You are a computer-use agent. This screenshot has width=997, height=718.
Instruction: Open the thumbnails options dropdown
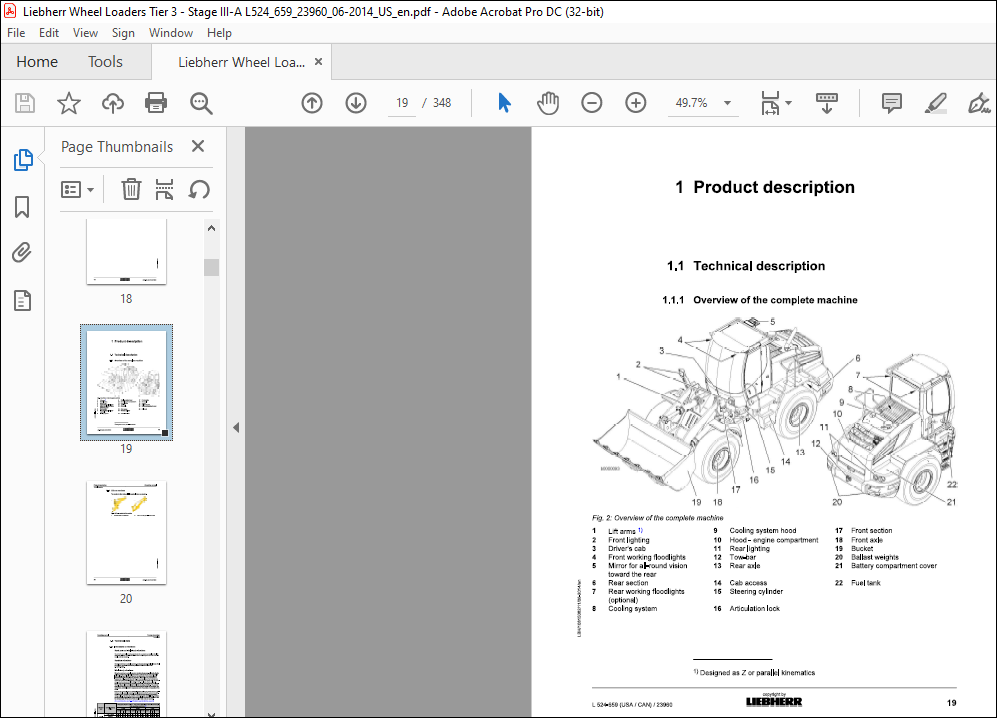click(x=77, y=190)
